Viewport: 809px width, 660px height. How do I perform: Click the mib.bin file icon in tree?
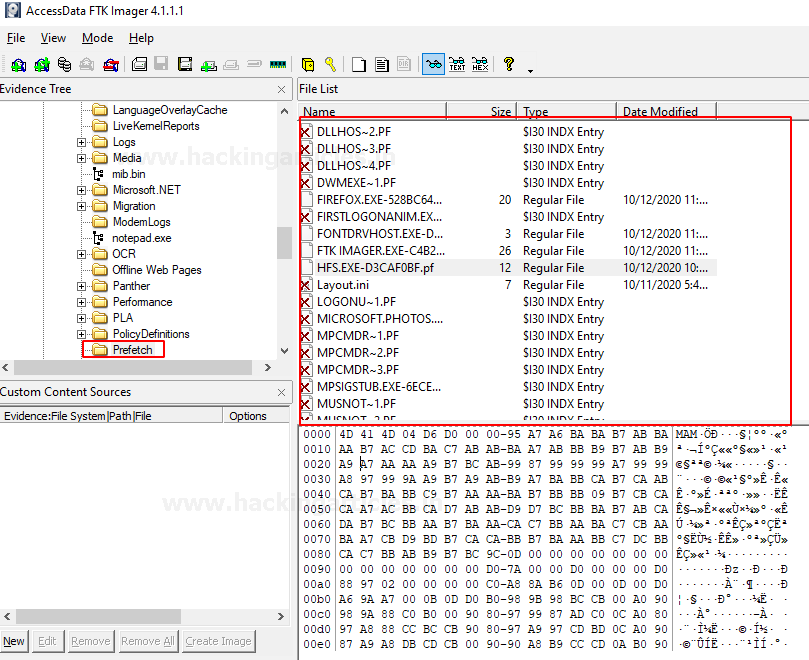tap(98, 174)
